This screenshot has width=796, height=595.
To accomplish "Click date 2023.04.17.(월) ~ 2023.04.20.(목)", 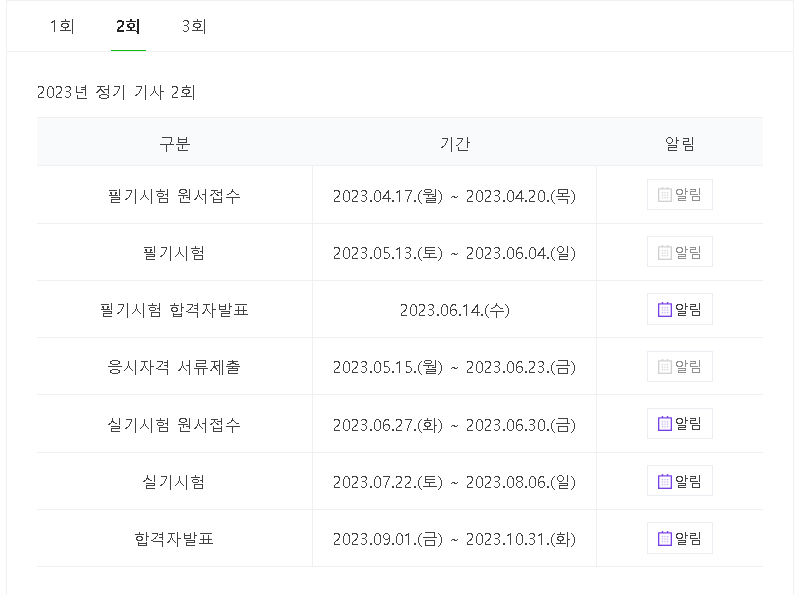I will click(454, 196).
